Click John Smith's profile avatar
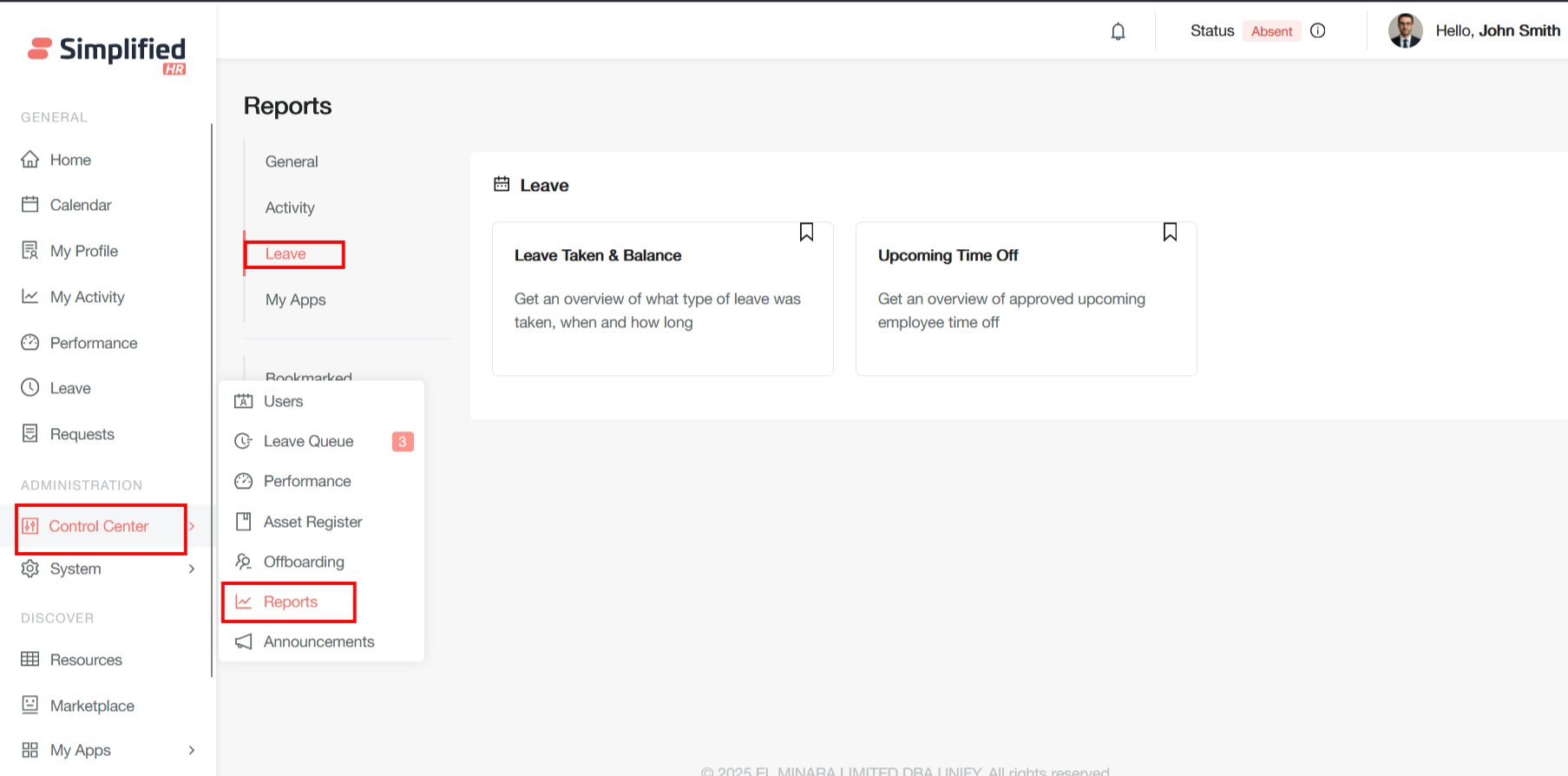Viewport: 1568px width, 776px height. [x=1405, y=31]
